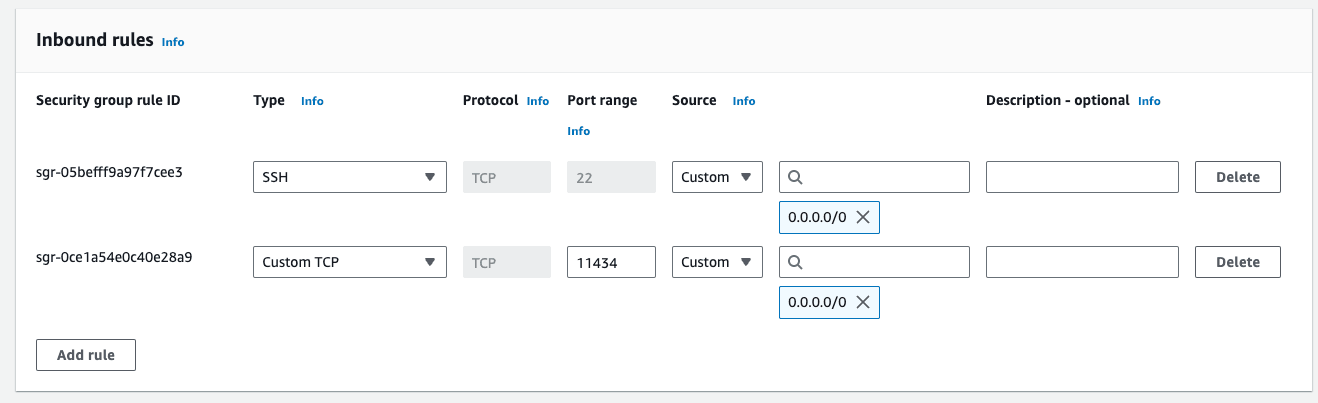The width and height of the screenshot is (1318, 403).
Task: Click port range field showing 11434
Action: click(611, 262)
